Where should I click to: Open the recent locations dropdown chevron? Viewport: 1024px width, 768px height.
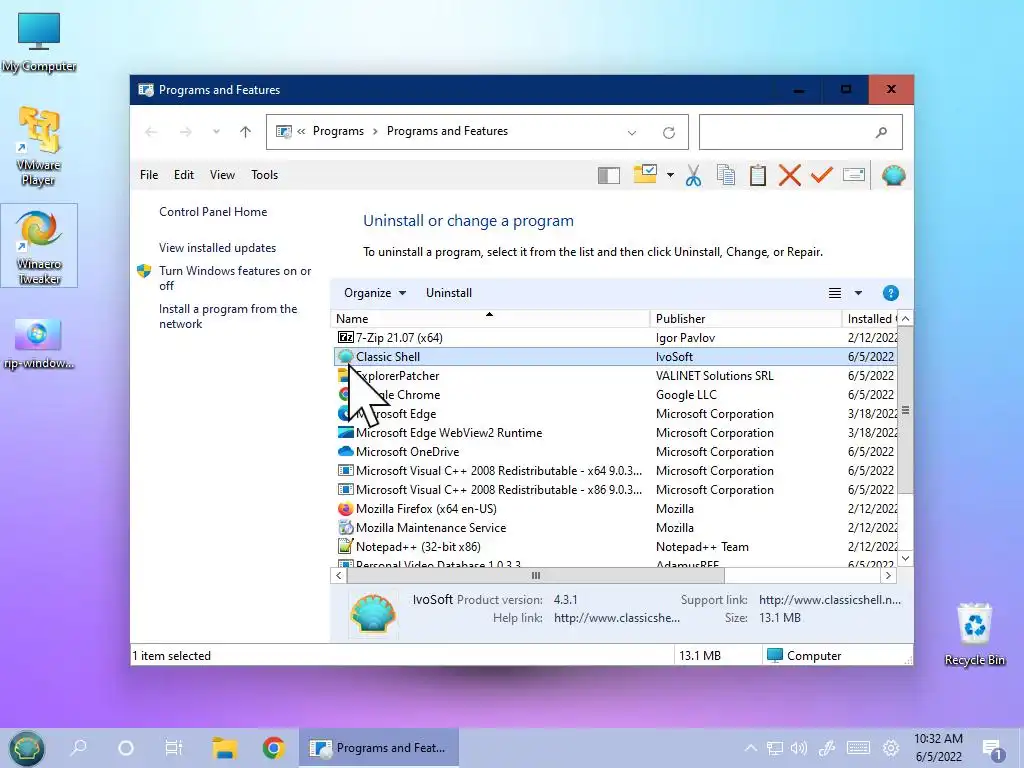[216, 132]
